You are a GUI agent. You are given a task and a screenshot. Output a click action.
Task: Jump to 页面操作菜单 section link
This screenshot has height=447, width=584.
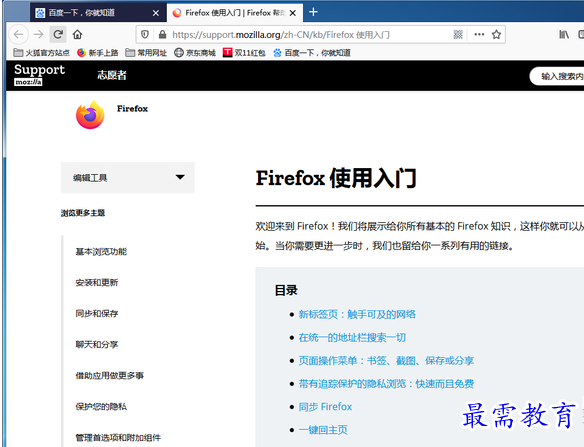click(x=386, y=360)
